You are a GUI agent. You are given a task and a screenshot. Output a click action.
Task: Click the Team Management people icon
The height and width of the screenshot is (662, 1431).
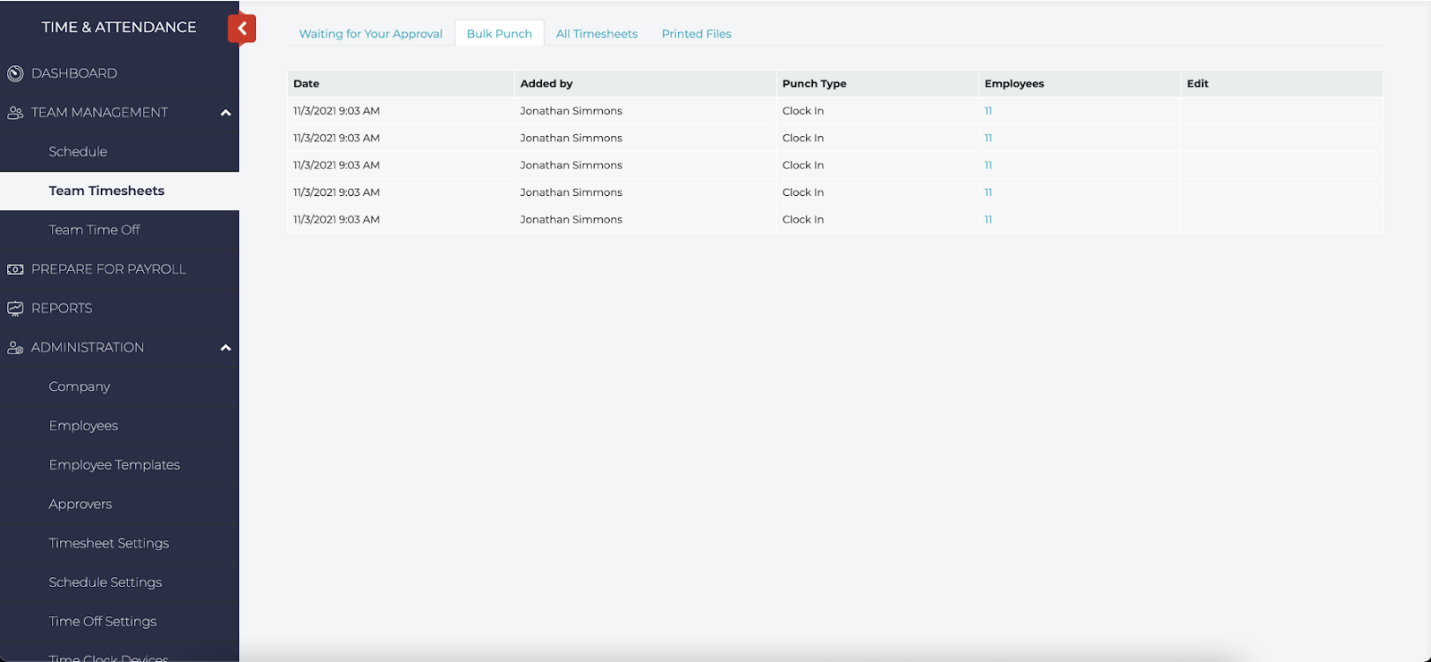(x=14, y=112)
